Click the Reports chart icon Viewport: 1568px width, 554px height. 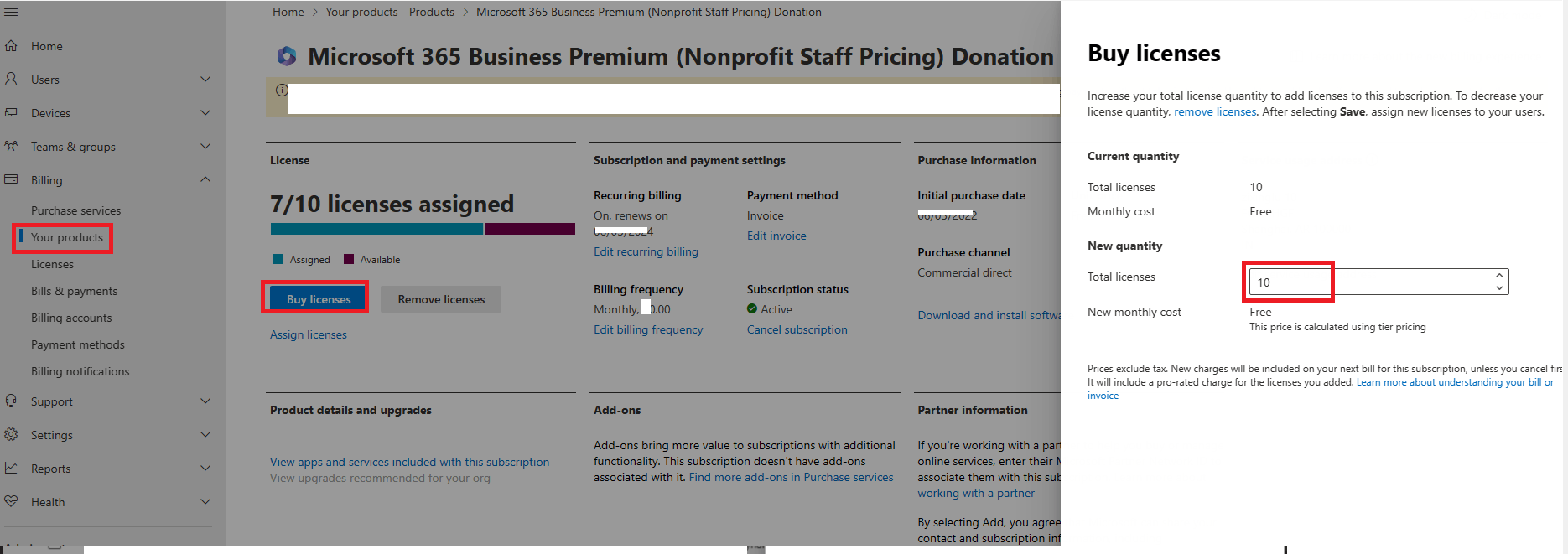pyautogui.click(x=11, y=469)
